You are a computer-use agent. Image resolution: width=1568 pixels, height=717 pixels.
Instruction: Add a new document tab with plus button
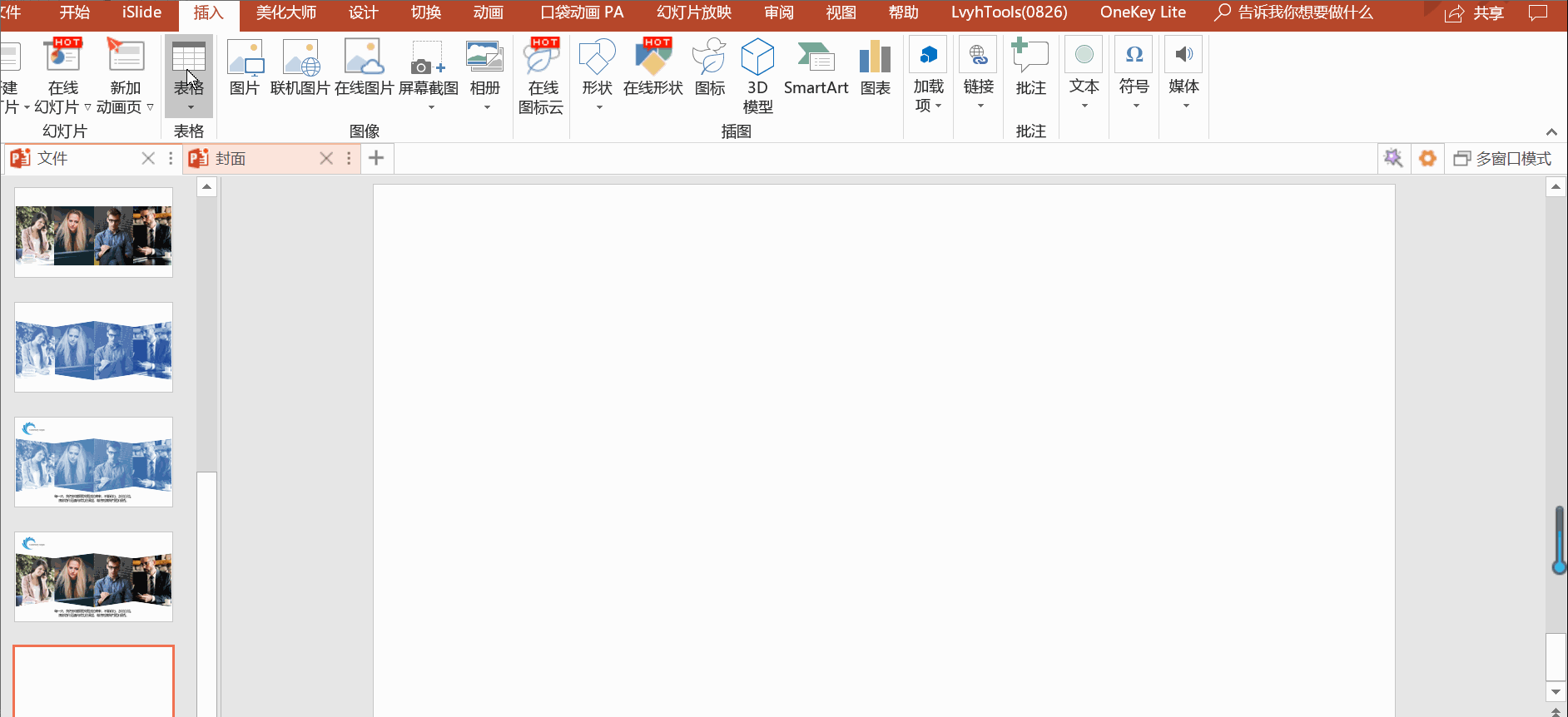click(376, 158)
